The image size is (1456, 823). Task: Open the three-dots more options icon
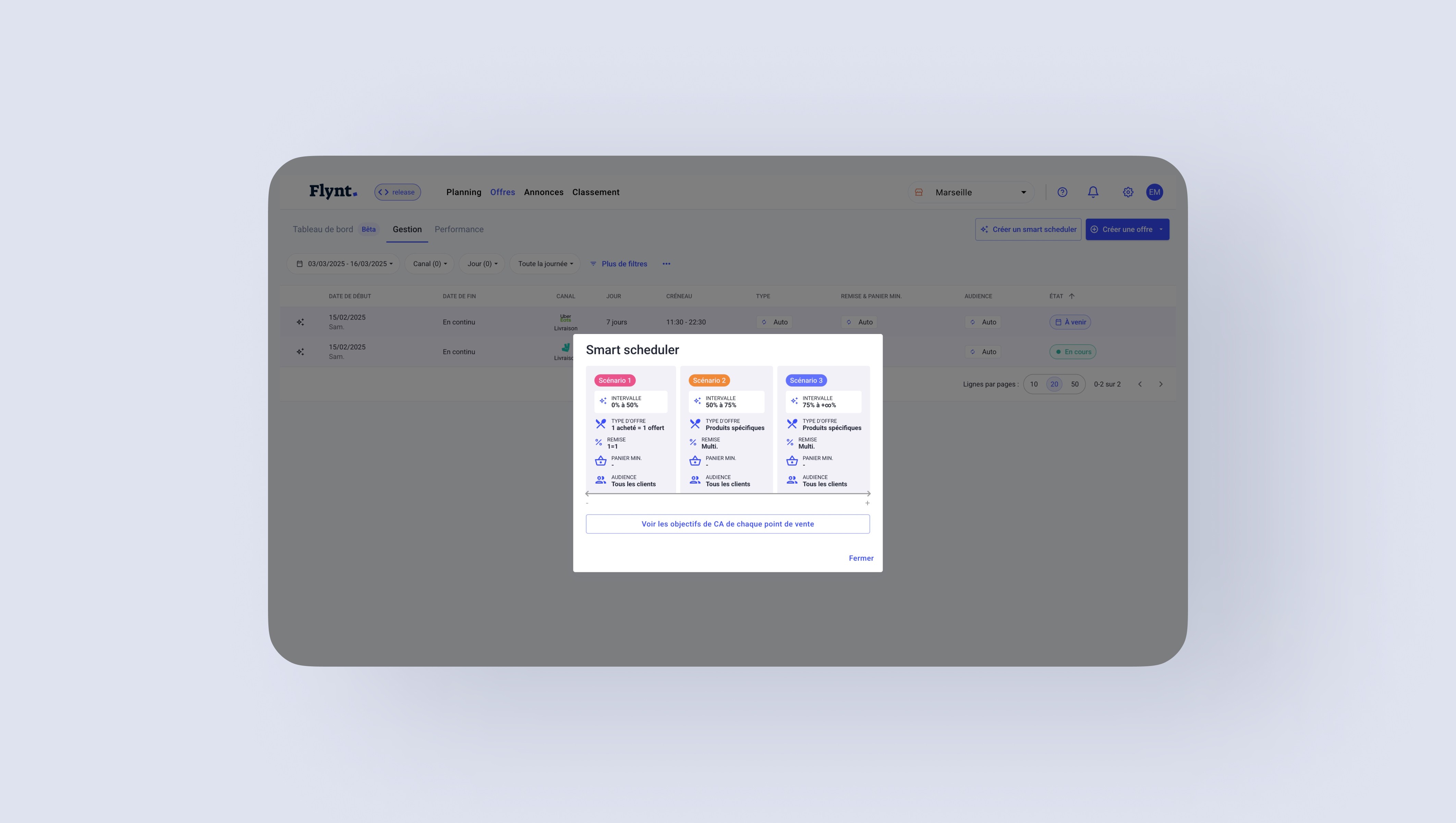tap(666, 264)
